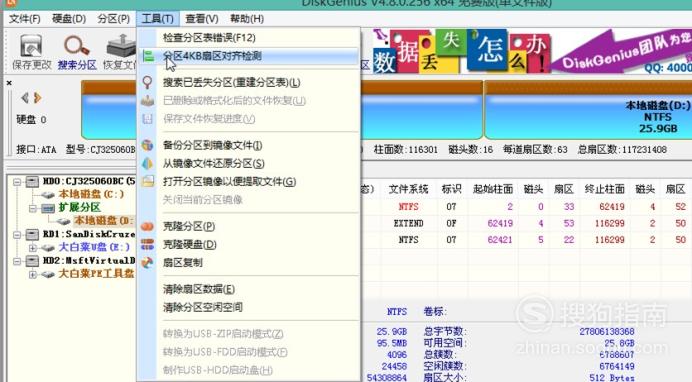Click the 终止柱面 column header
This screenshot has width=692, height=382.
point(605,189)
